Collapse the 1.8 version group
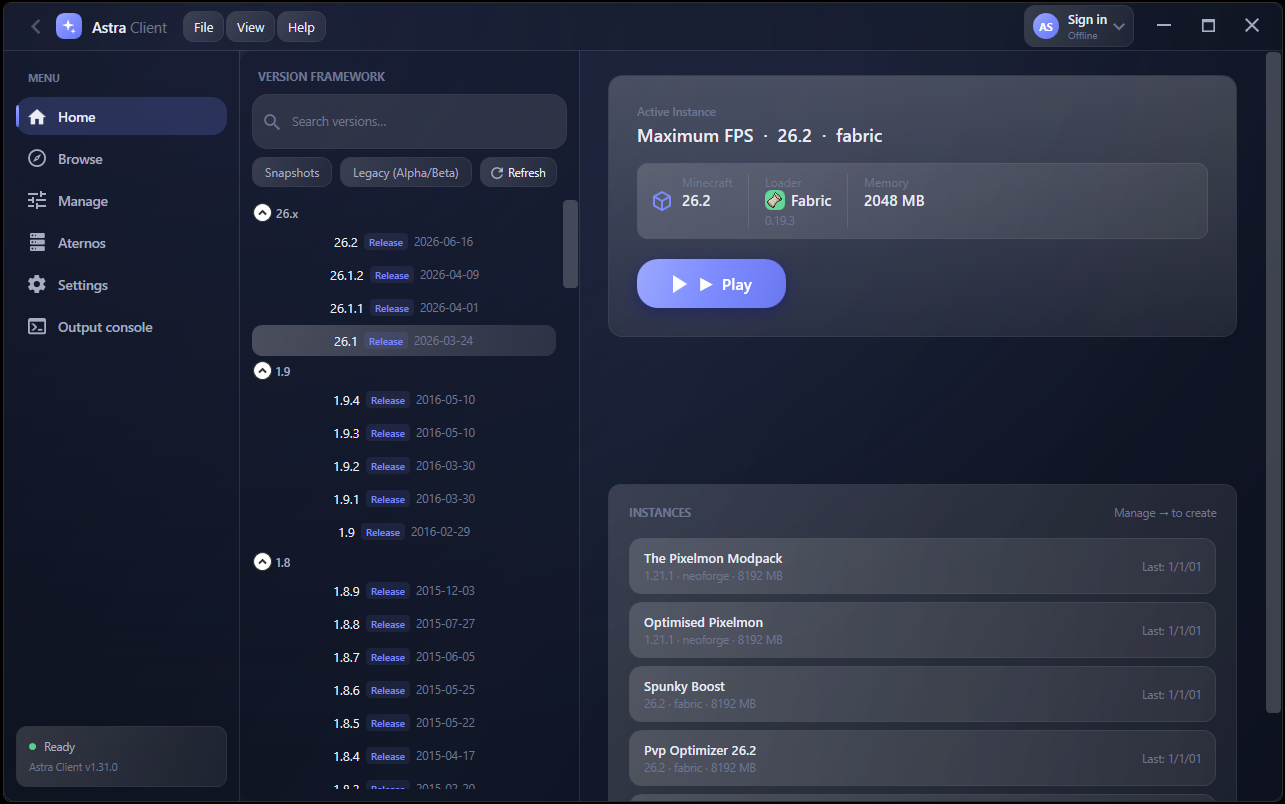 click(262, 562)
